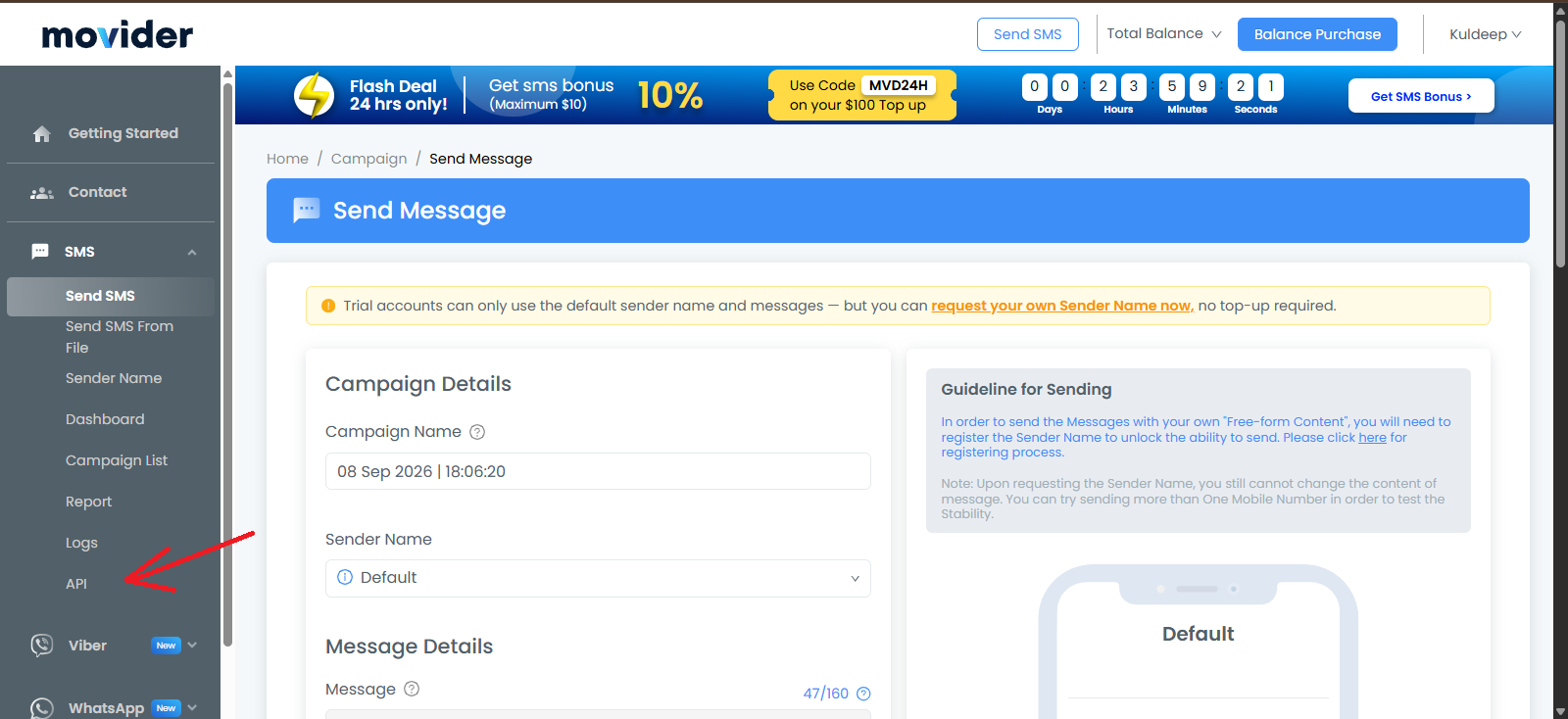Open Campaign List in sidebar
This screenshot has height=719, width=1568.
point(117,460)
